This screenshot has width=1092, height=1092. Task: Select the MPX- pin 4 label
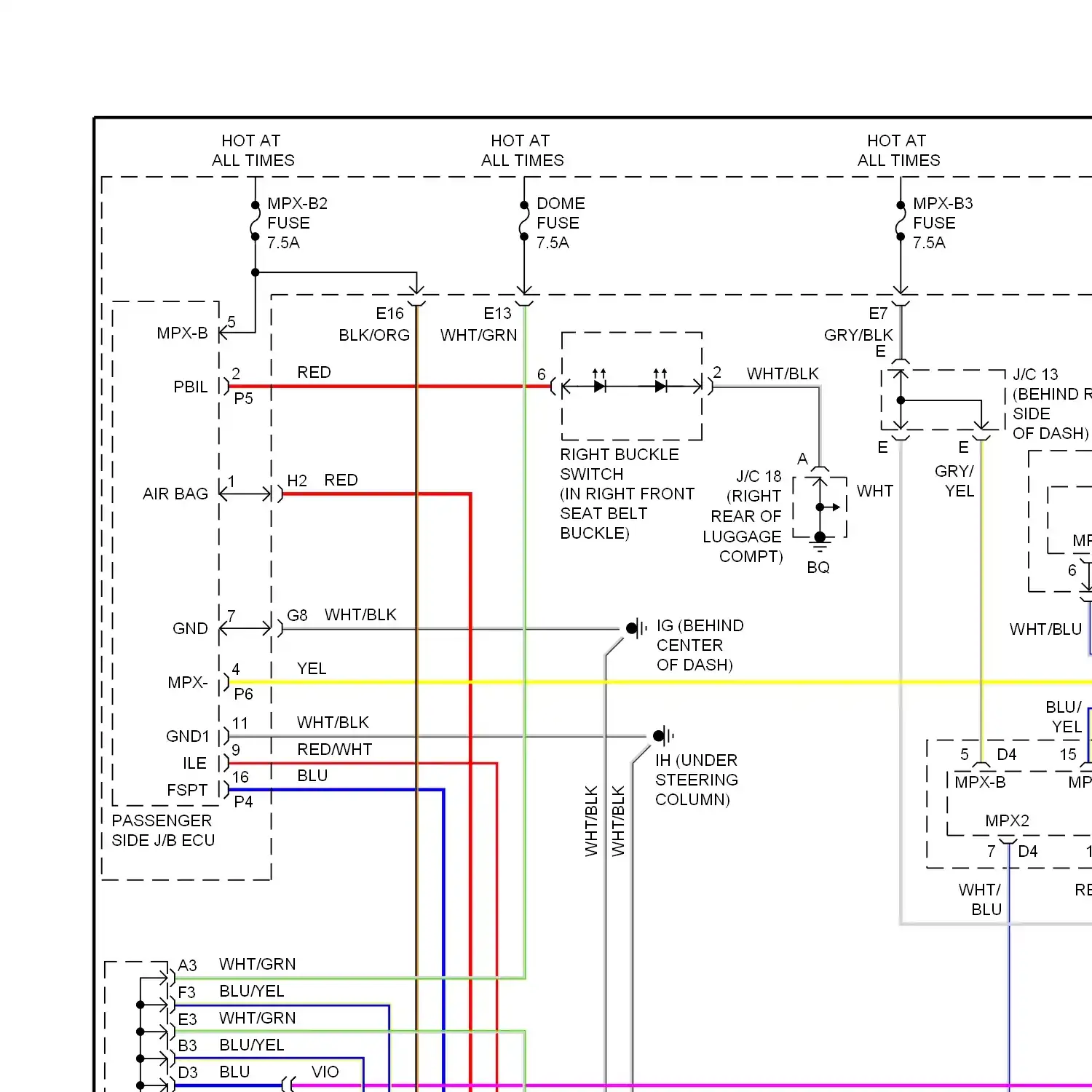[x=188, y=682]
